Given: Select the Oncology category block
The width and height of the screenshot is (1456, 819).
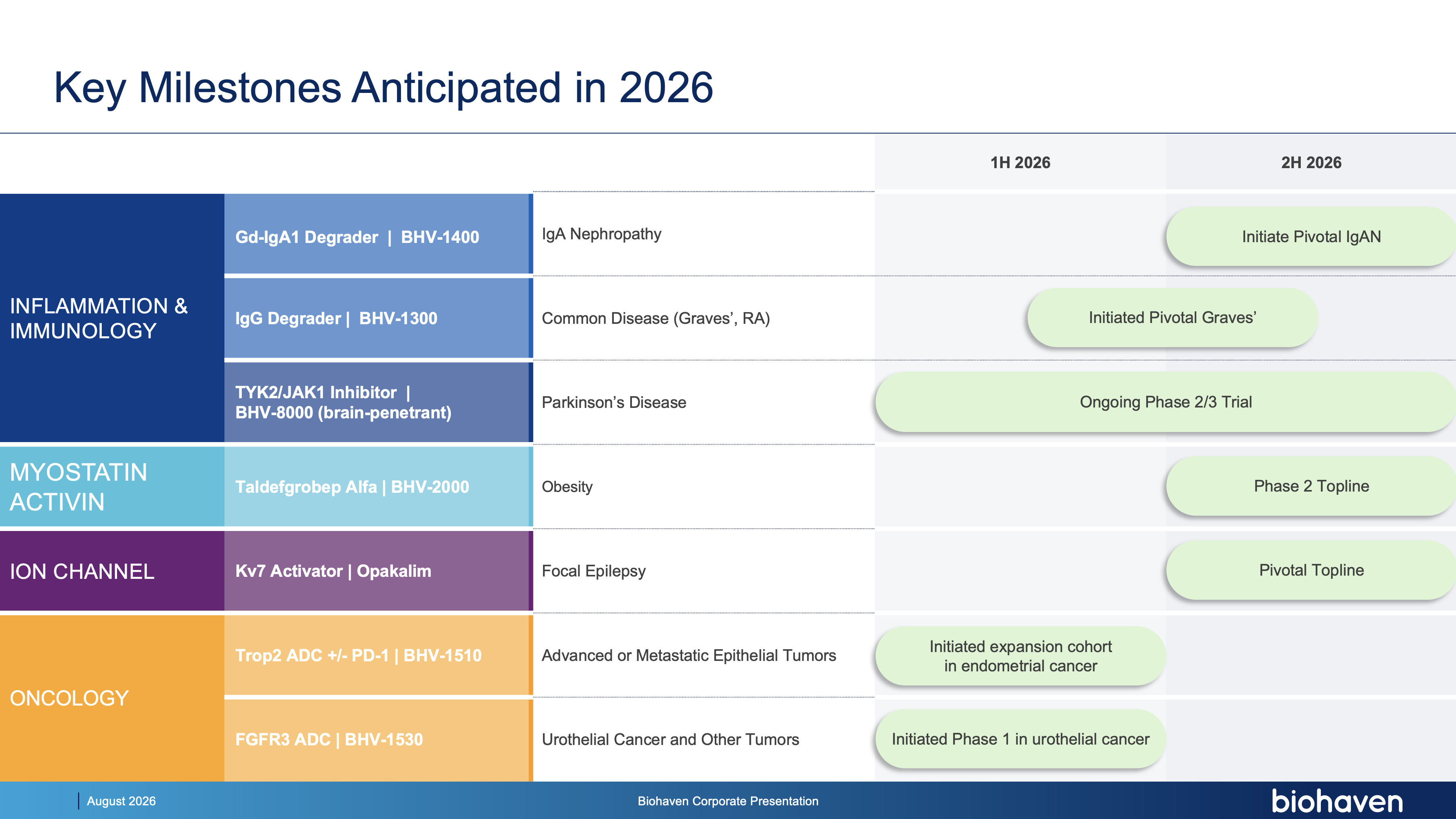Looking at the screenshot, I should (x=112, y=698).
